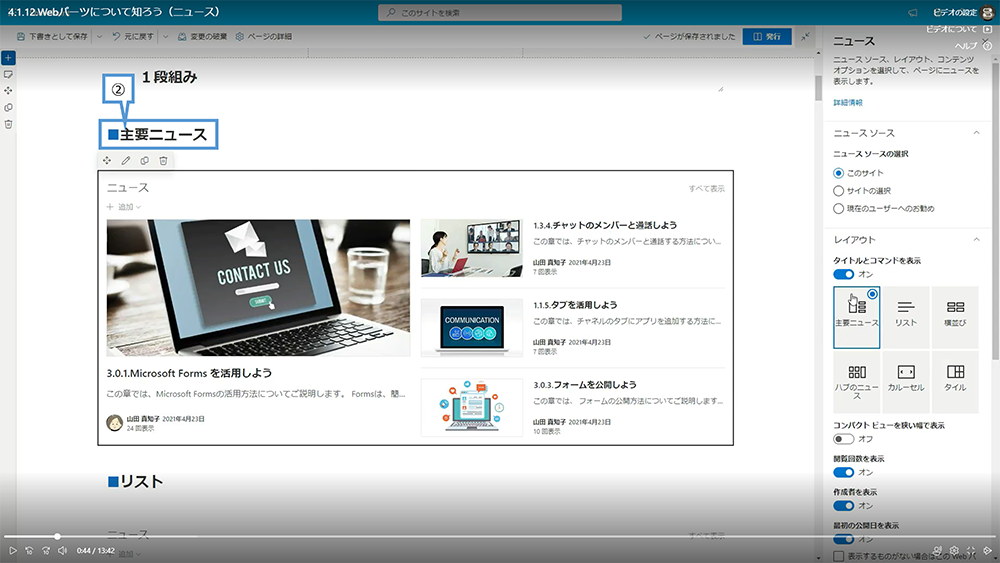
Task: Select the 主要ニュース layout
Action: [x=857, y=317]
